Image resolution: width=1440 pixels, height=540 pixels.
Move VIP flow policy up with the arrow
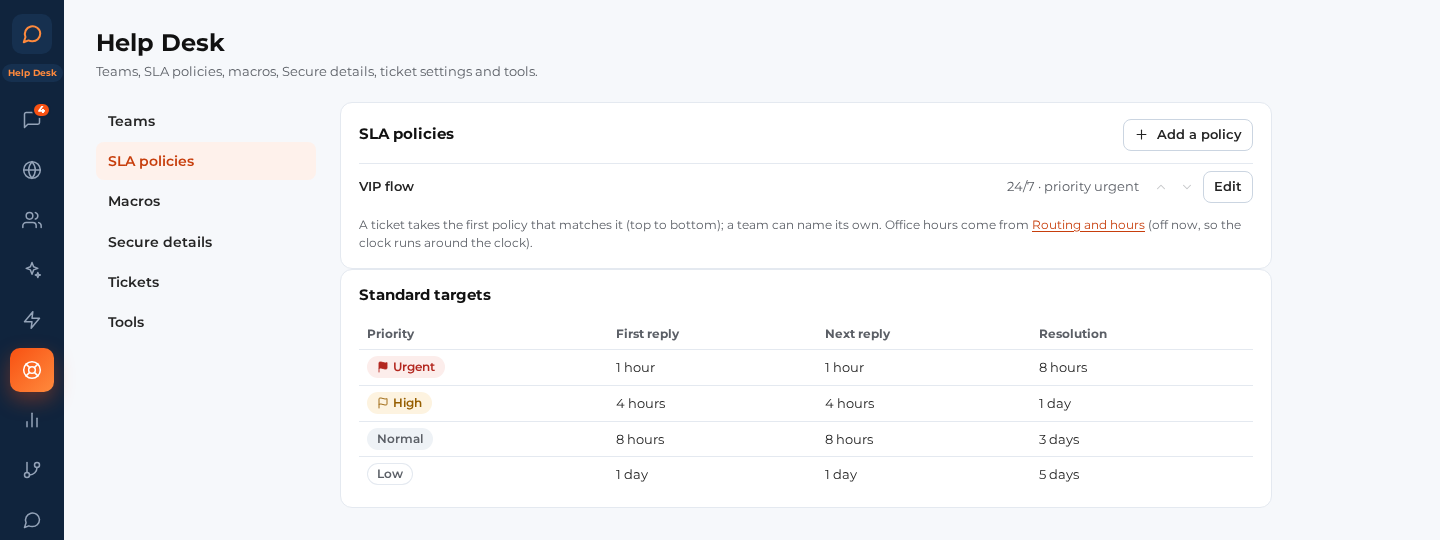point(1161,187)
